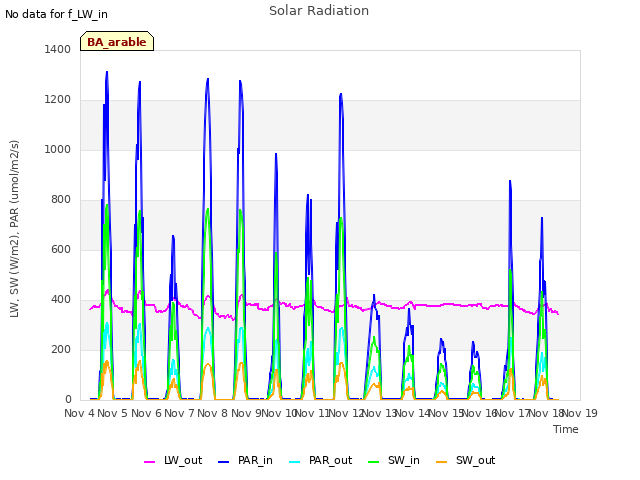Toggle the SW_out legend entry
The height and width of the screenshot is (480, 640).
(x=465, y=460)
